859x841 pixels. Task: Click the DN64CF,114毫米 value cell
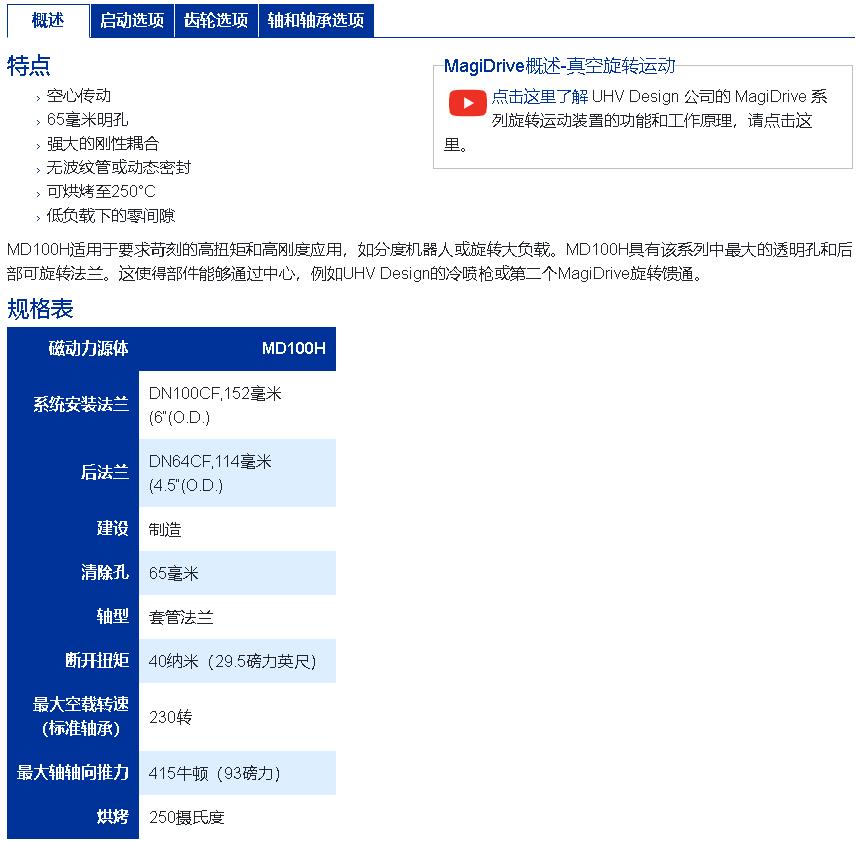(x=237, y=473)
